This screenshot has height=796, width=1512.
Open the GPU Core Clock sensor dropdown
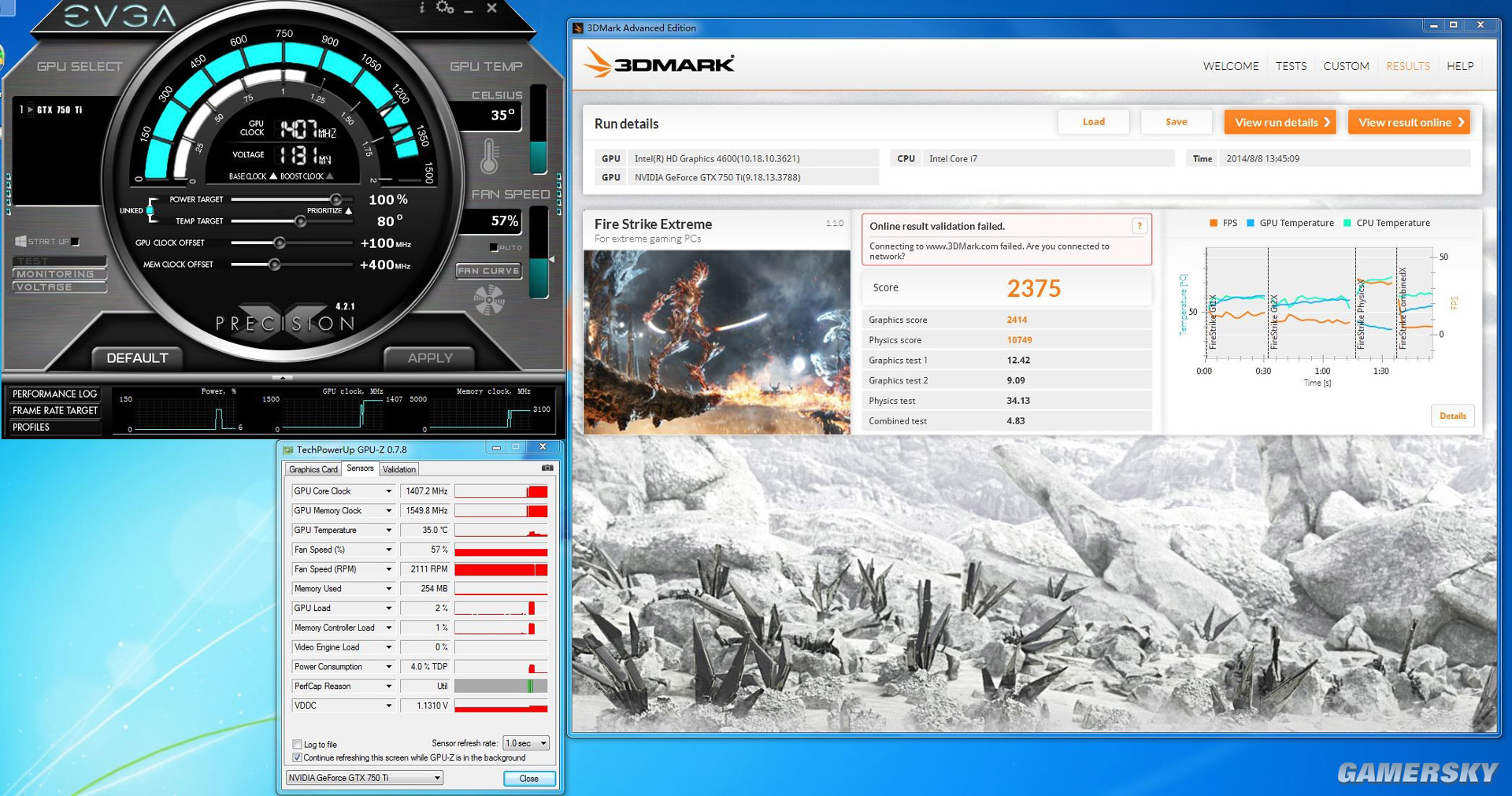[x=388, y=491]
